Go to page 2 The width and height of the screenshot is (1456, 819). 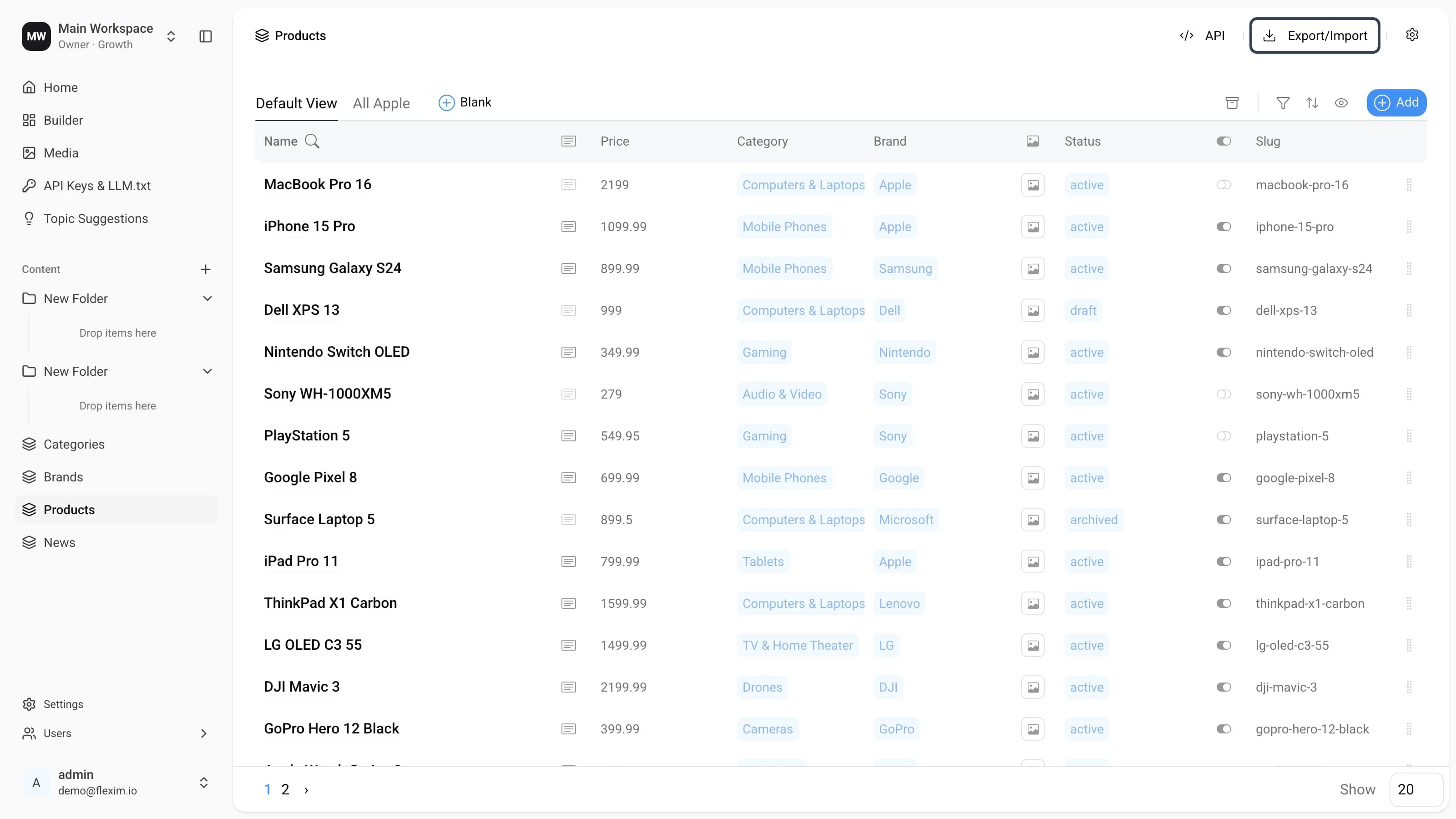pos(285,789)
